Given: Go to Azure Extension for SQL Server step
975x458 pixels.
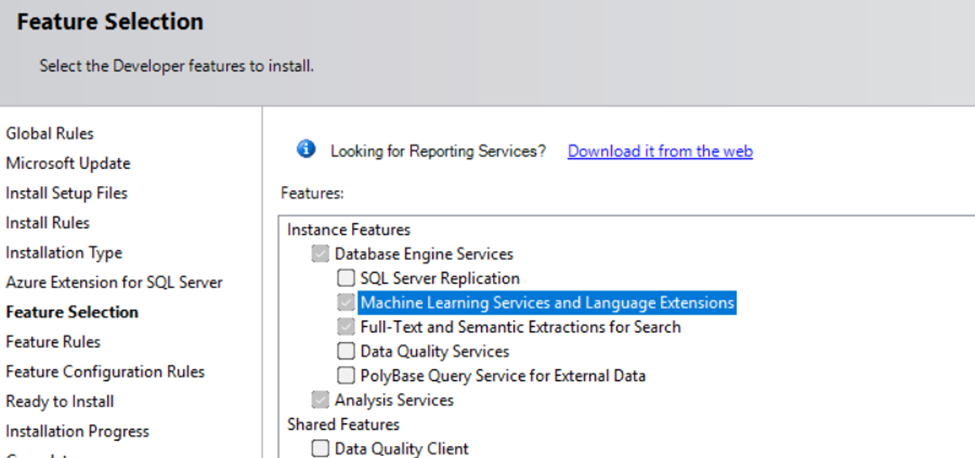Looking at the screenshot, I should pyautogui.click(x=114, y=282).
